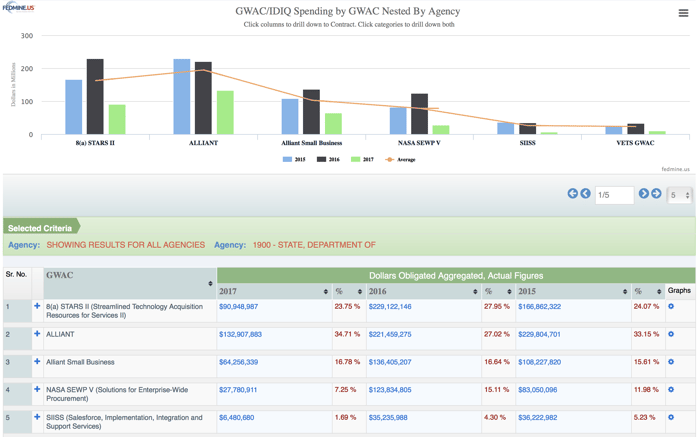The height and width of the screenshot is (437, 698).
Task: Go to next results page
Action: (x=644, y=194)
